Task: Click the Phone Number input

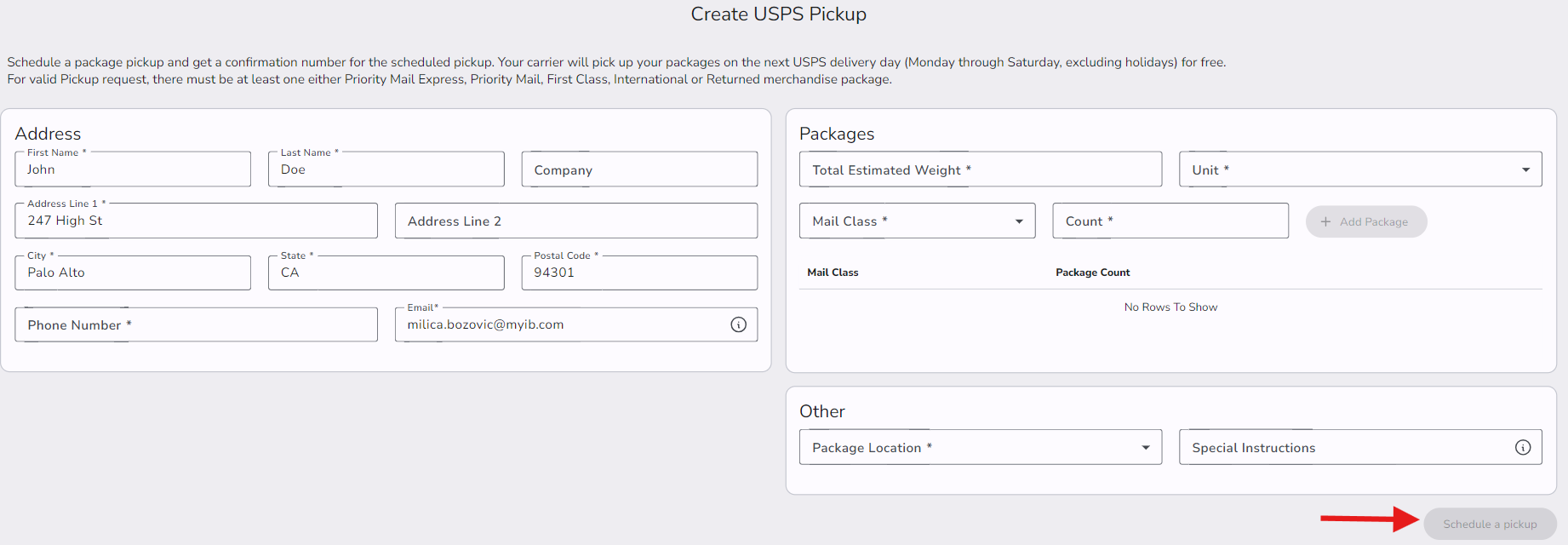Action: (196, 325)
